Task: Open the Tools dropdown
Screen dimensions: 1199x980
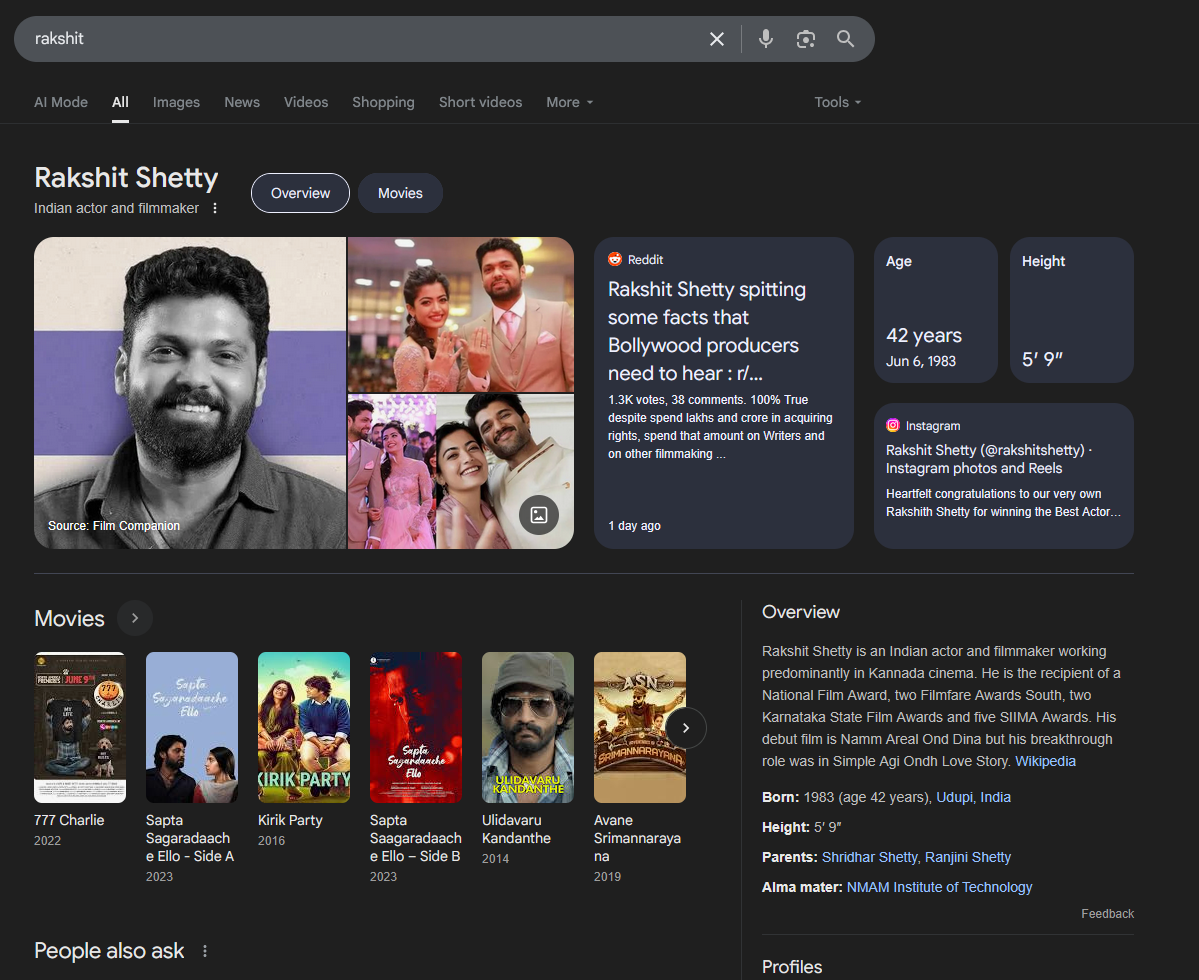Action: [837, 102]
